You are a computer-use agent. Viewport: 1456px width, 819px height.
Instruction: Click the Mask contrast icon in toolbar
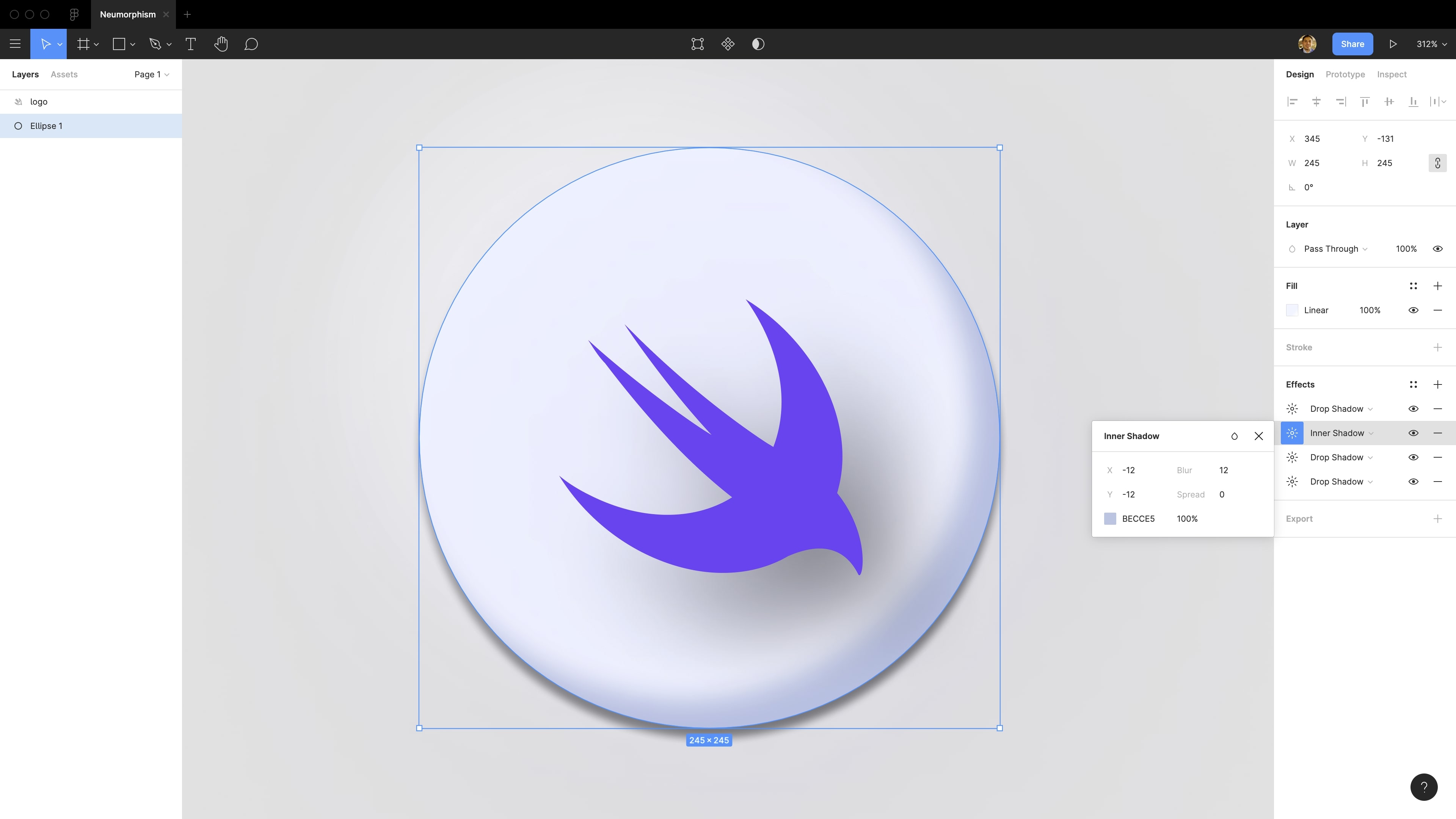coord(758,44)
